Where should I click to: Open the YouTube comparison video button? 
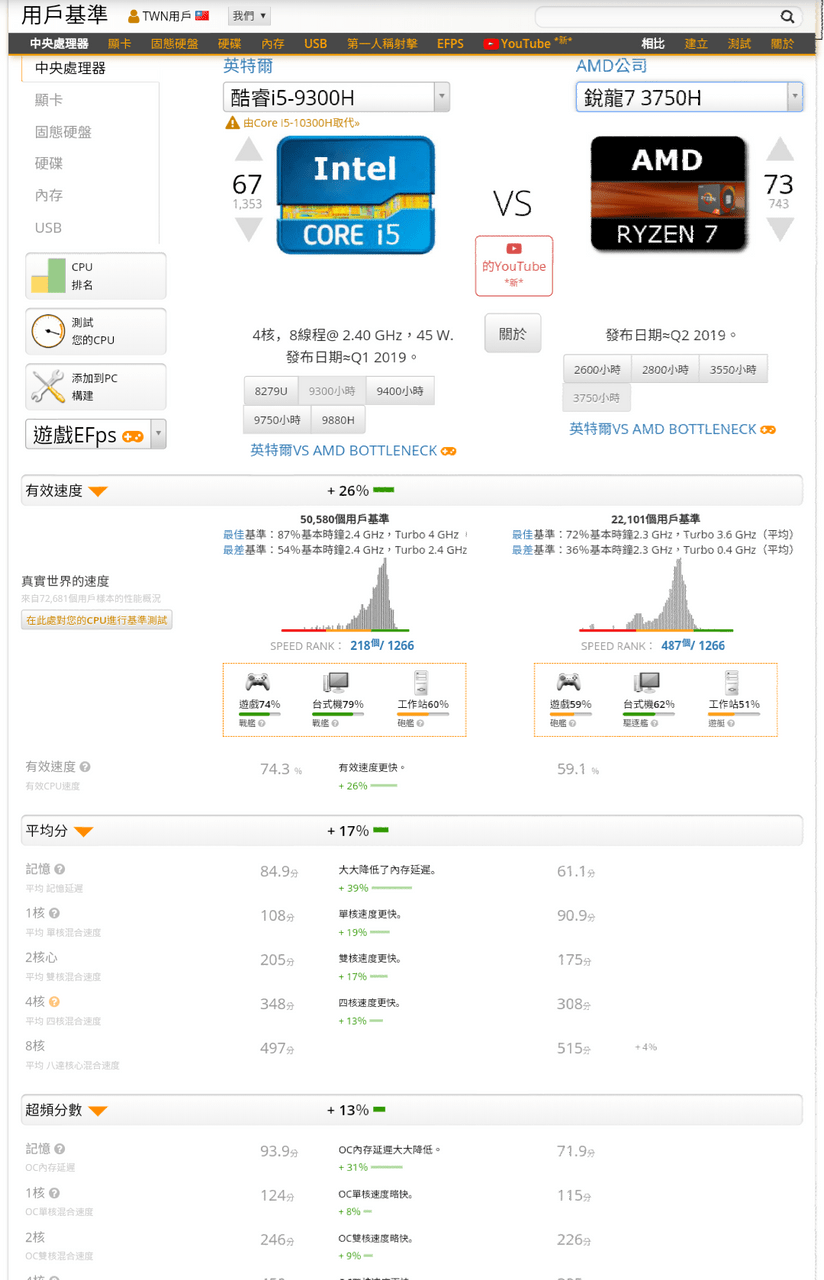point(514,266)
